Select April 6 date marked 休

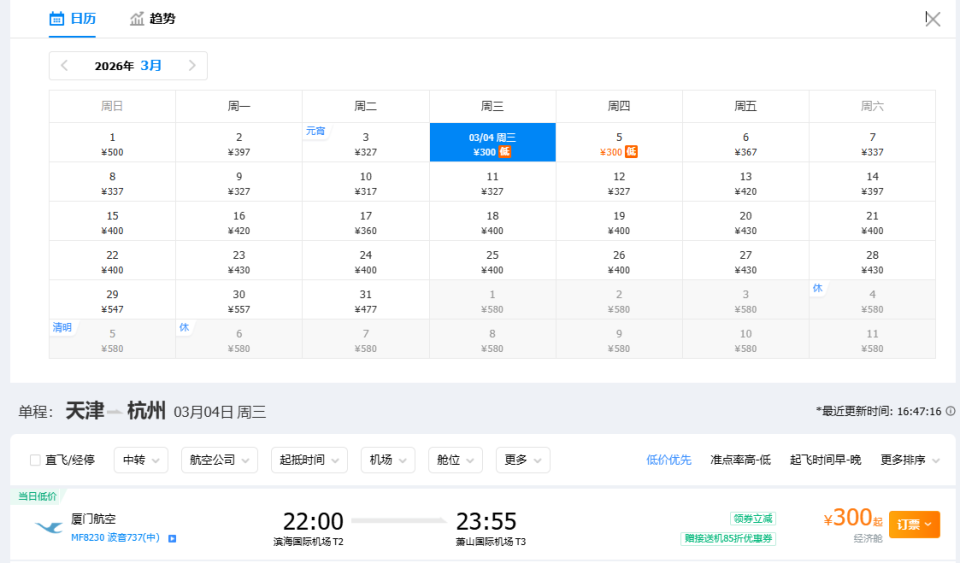click(239, 339)
